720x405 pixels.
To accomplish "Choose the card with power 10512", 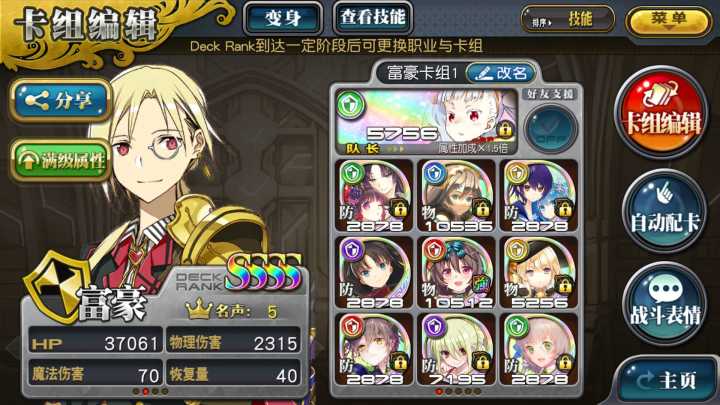I will [x=456, y=272].
